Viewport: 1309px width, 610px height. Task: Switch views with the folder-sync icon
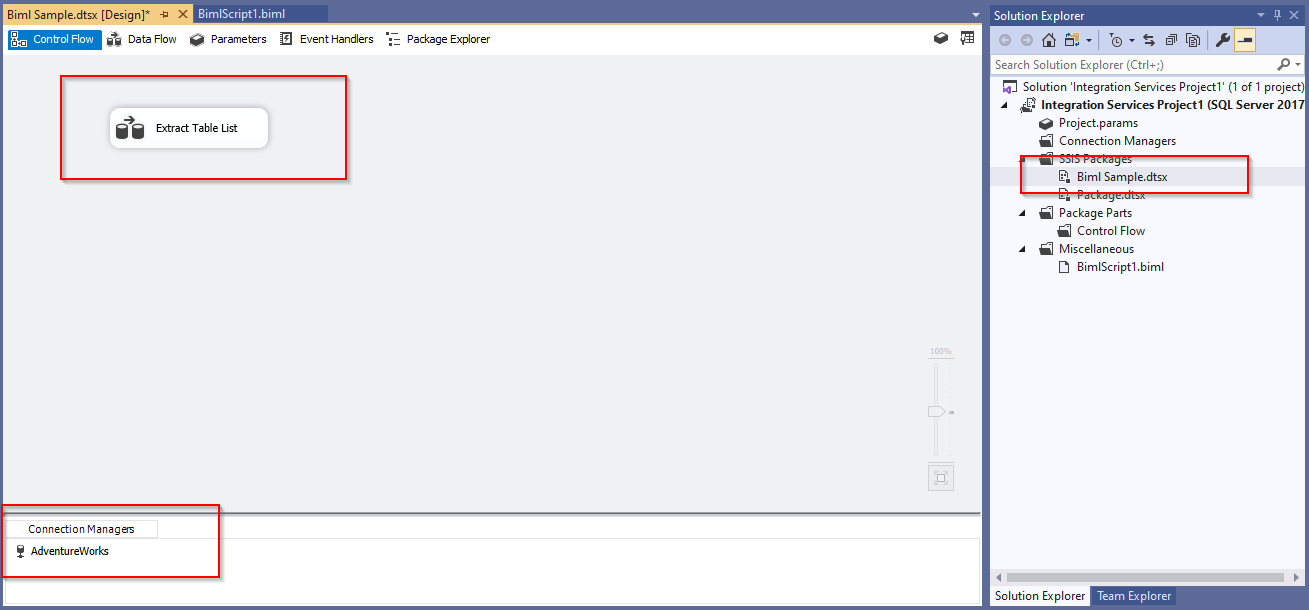pos(1072,40)
